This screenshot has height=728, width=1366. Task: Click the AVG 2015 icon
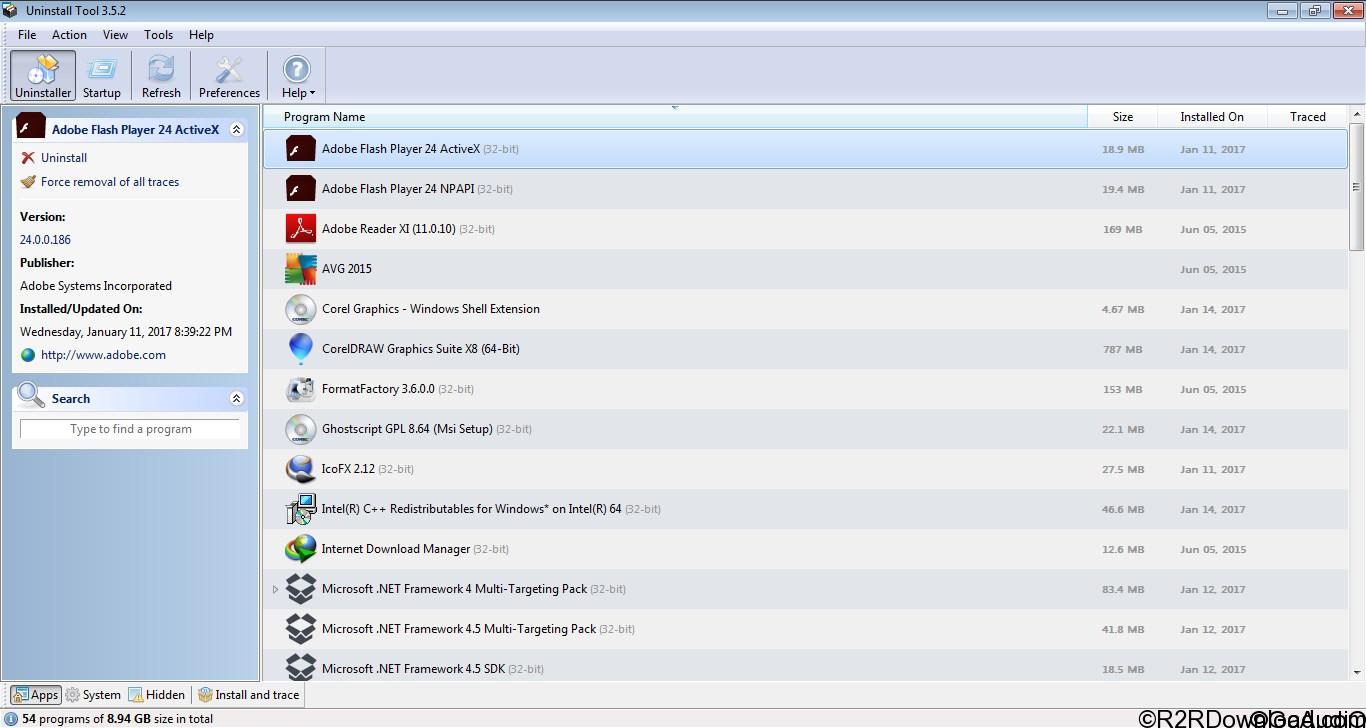[x=301, y=269]
